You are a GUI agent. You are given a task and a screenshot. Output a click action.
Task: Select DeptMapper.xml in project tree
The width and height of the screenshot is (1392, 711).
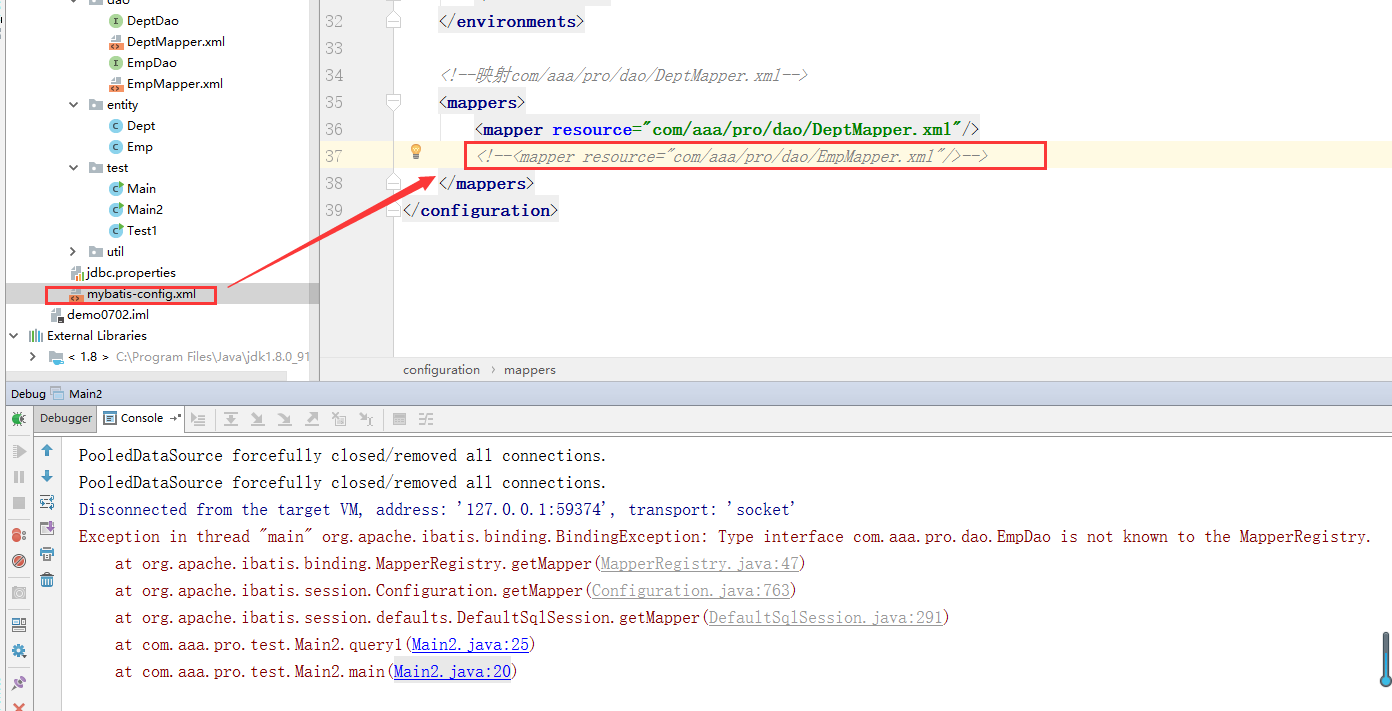point(175,42)
